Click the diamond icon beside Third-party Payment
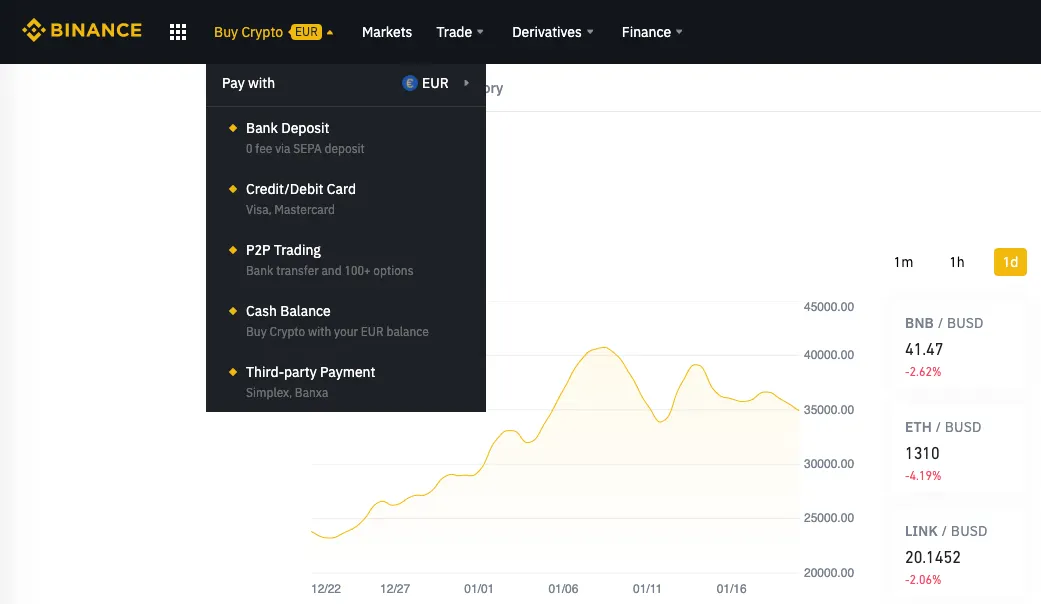 (x=233, y=372)
